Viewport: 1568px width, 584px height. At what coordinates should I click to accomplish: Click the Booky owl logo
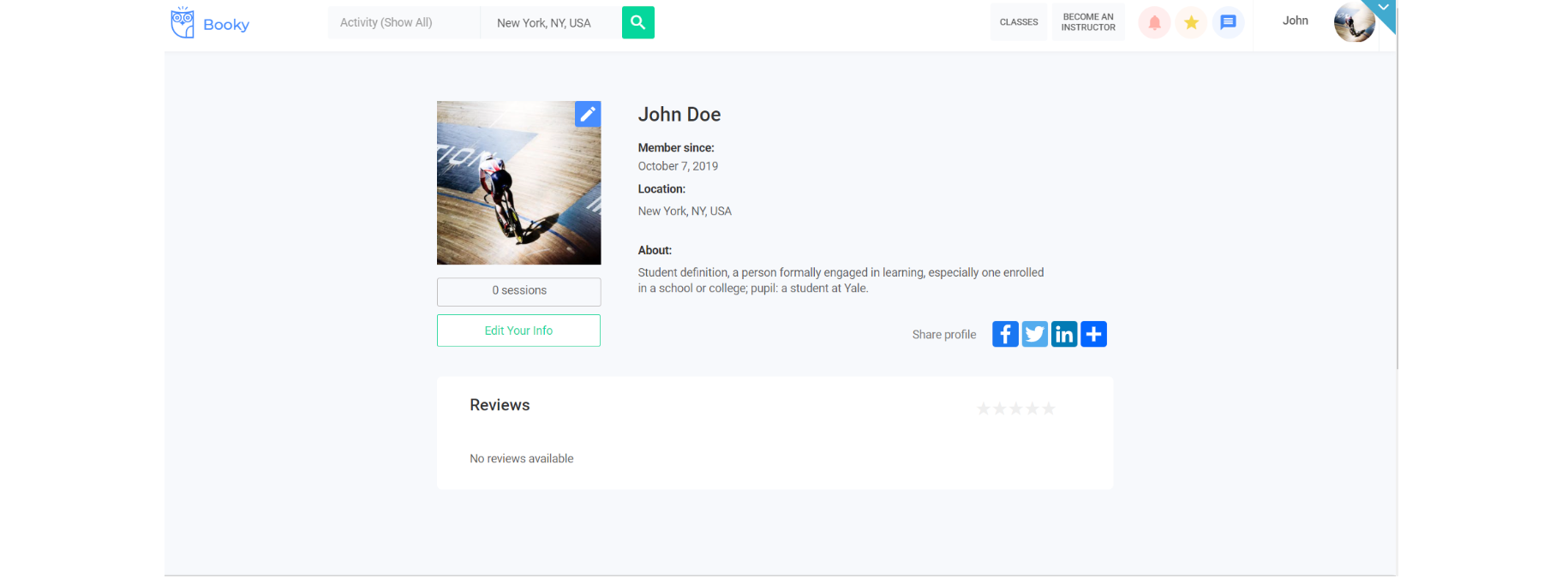click(x=210, y=23)
